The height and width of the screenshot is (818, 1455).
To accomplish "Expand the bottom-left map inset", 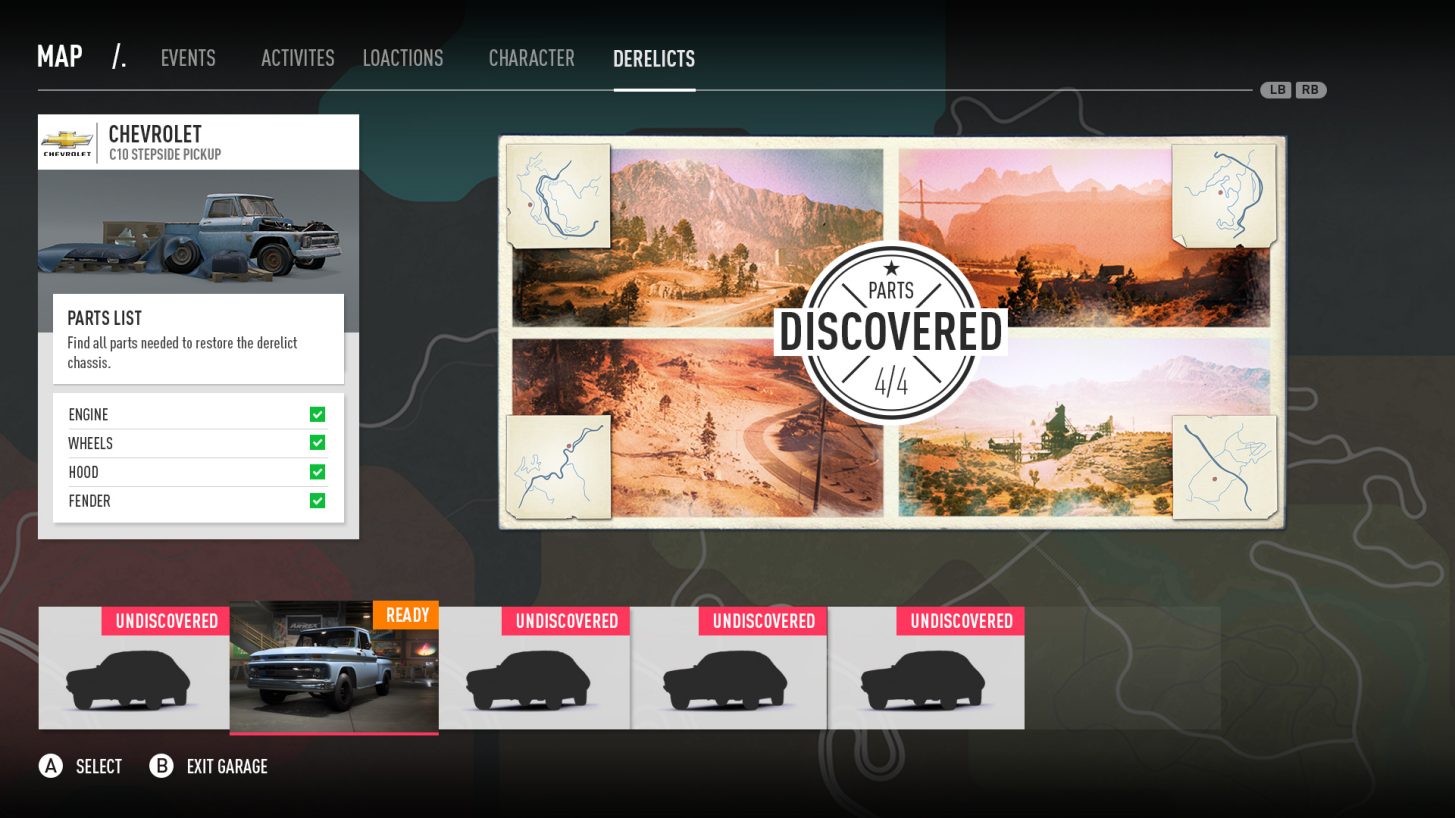I will pos(557,466).
